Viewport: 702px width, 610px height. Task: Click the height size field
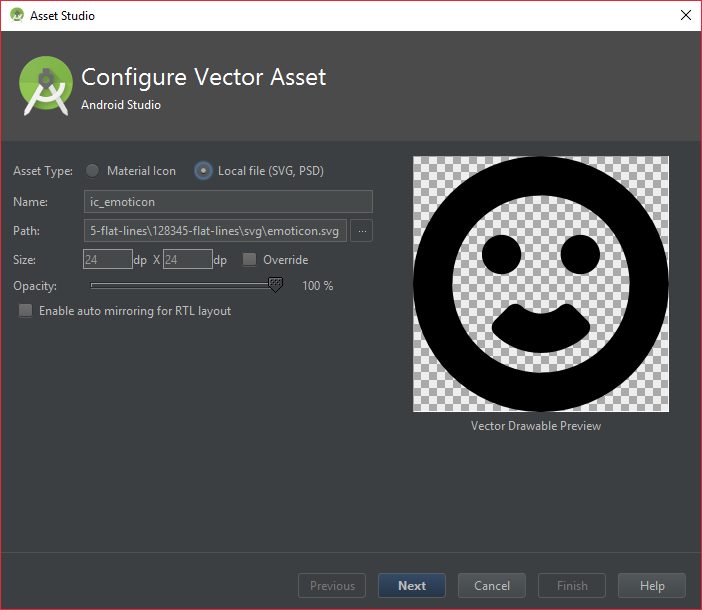[188, 259]
